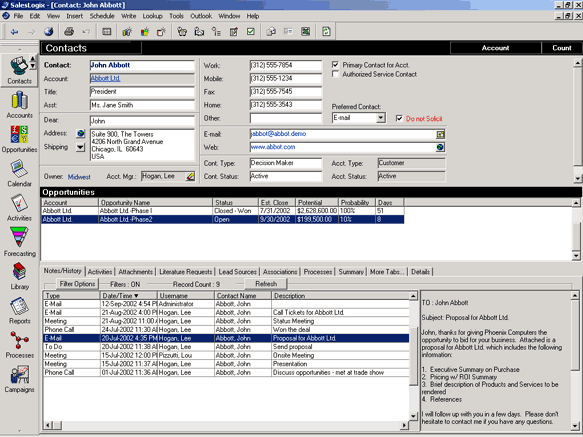
Task: Open Contacts in the navigation bar
Action: coord(19,70)
